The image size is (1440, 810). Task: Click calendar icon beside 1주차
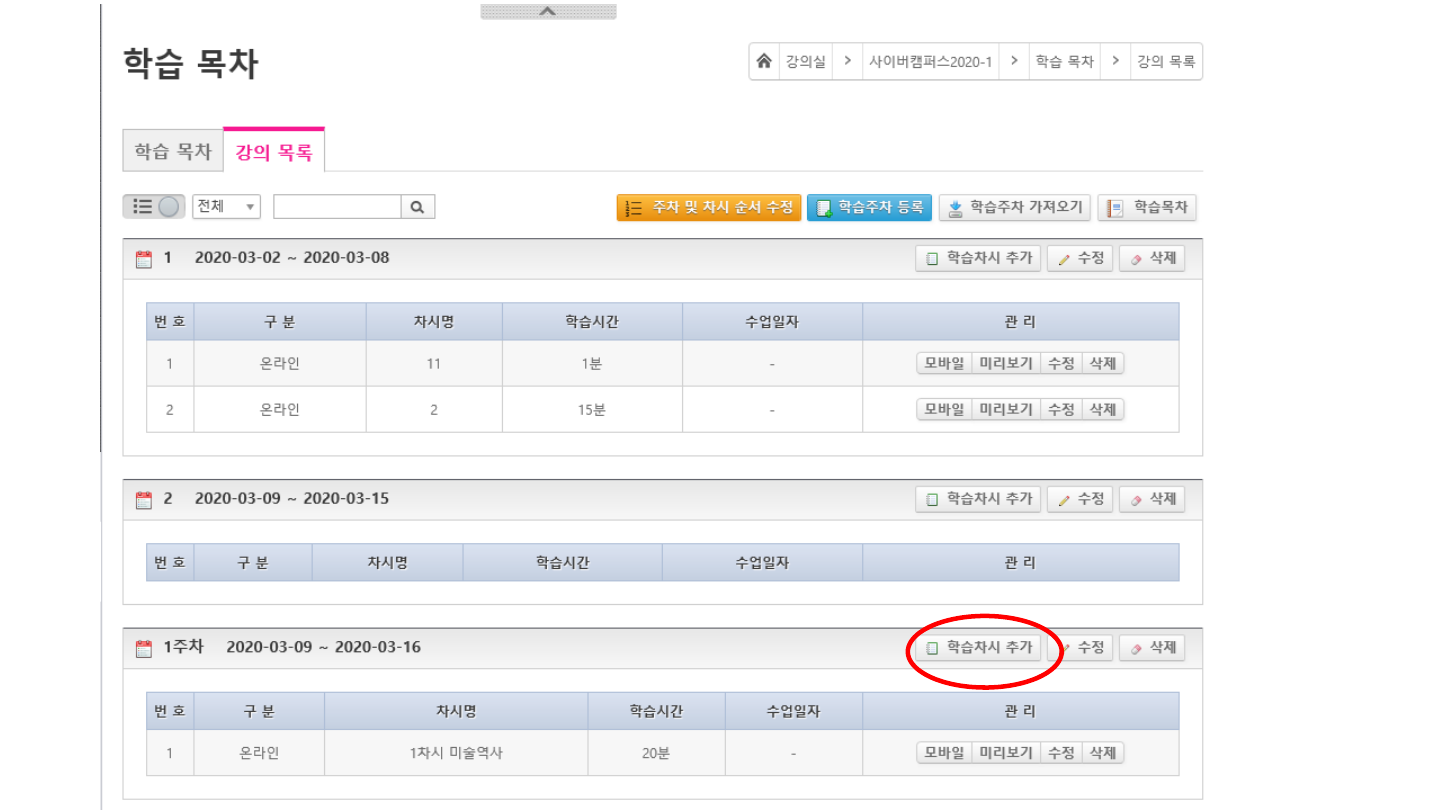[x=144, y=648]
